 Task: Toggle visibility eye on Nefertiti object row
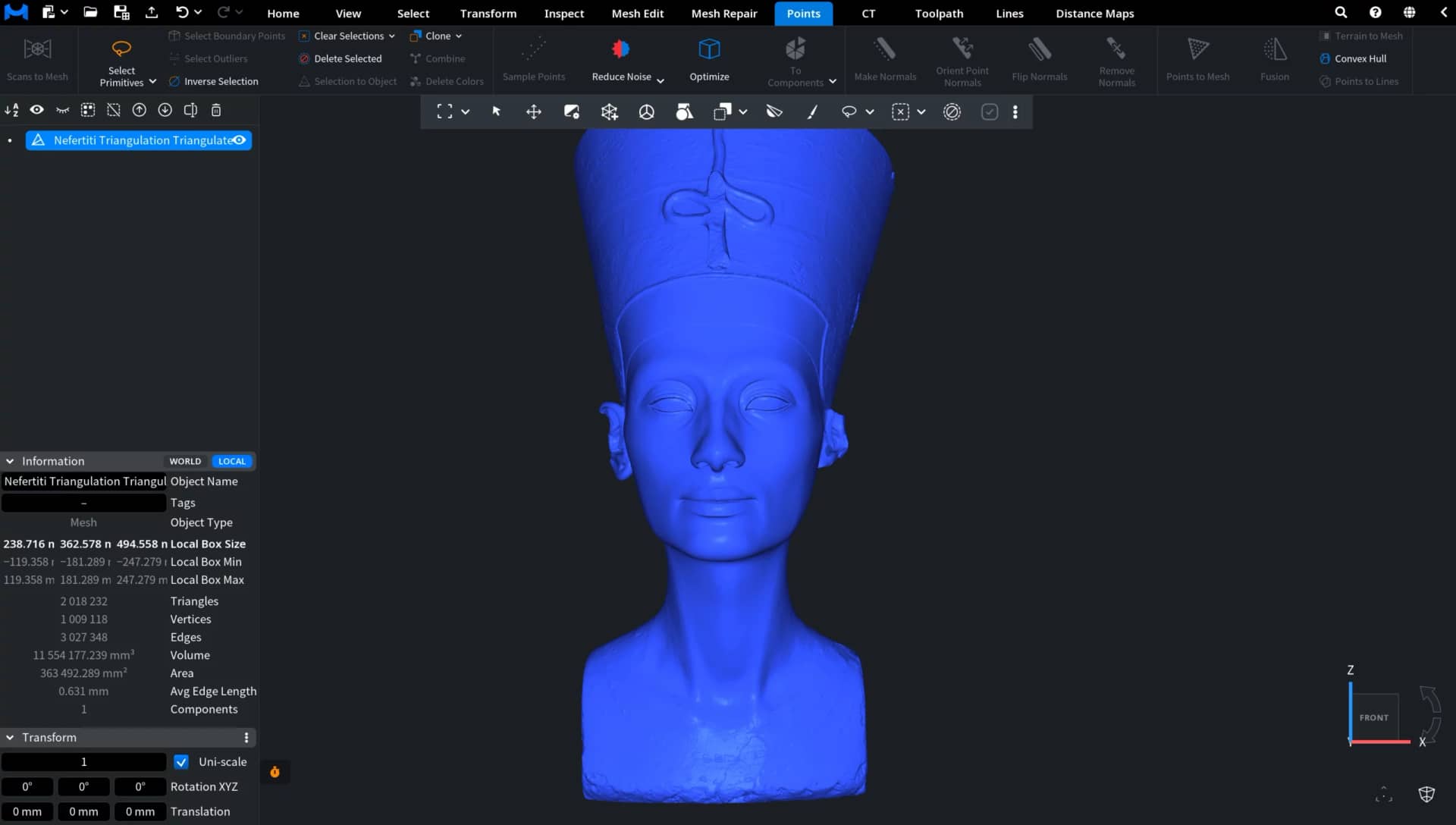coord(239,140)
